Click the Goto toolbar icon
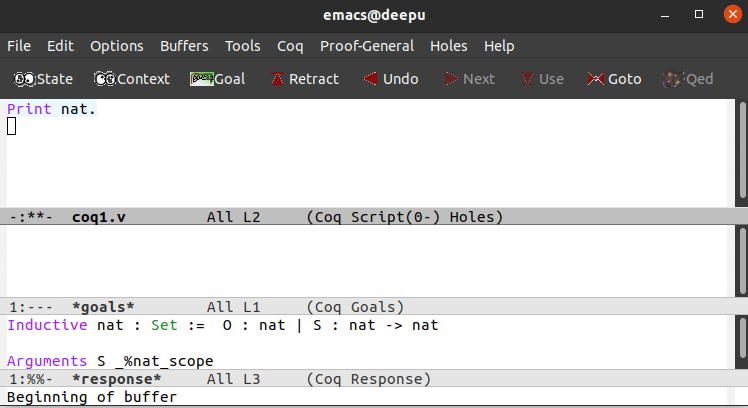 pos(614,79)
